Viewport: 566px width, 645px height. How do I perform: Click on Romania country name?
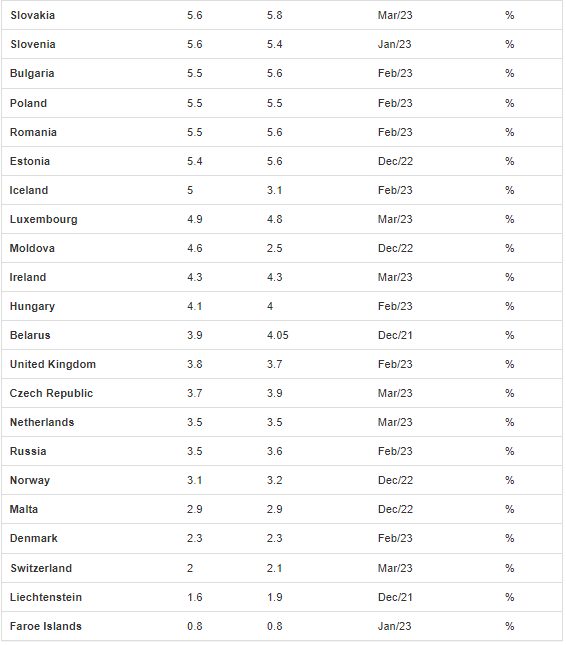33,132
